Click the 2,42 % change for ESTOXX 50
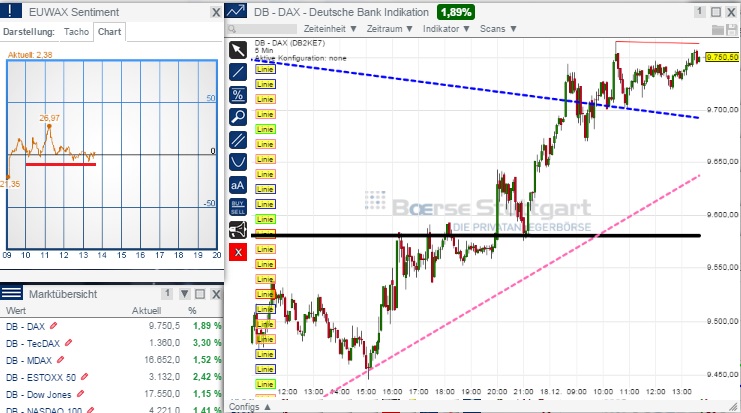This screenshot has width=741, height=413. (207, 377)
